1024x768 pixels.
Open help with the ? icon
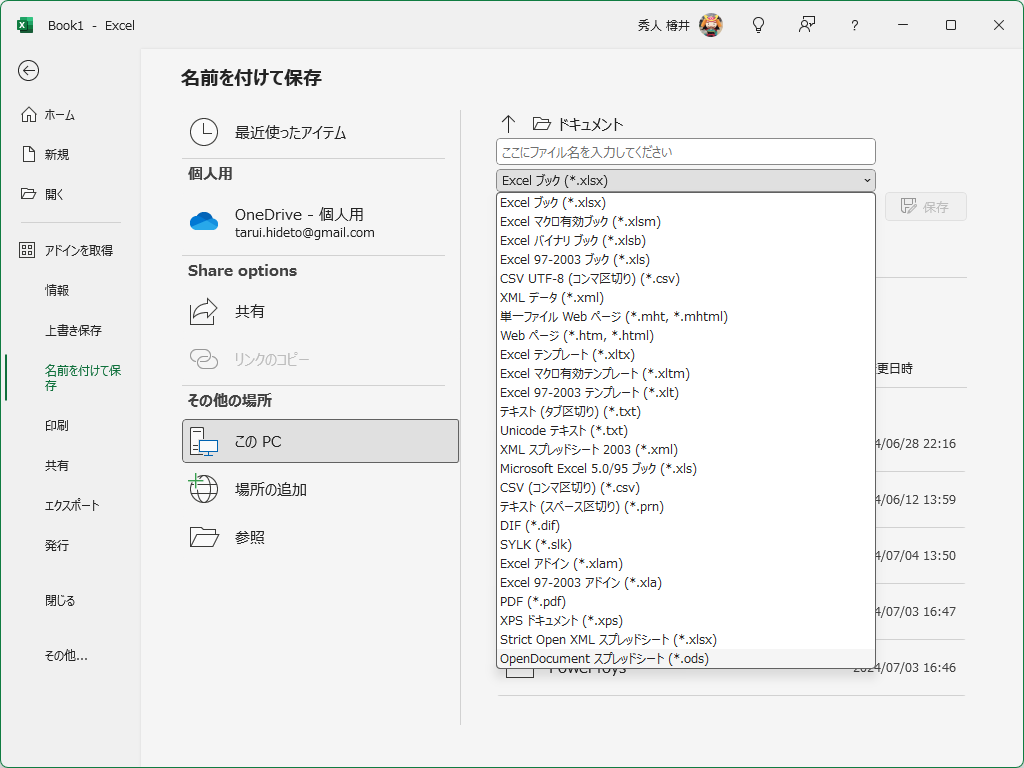[854, 25]
